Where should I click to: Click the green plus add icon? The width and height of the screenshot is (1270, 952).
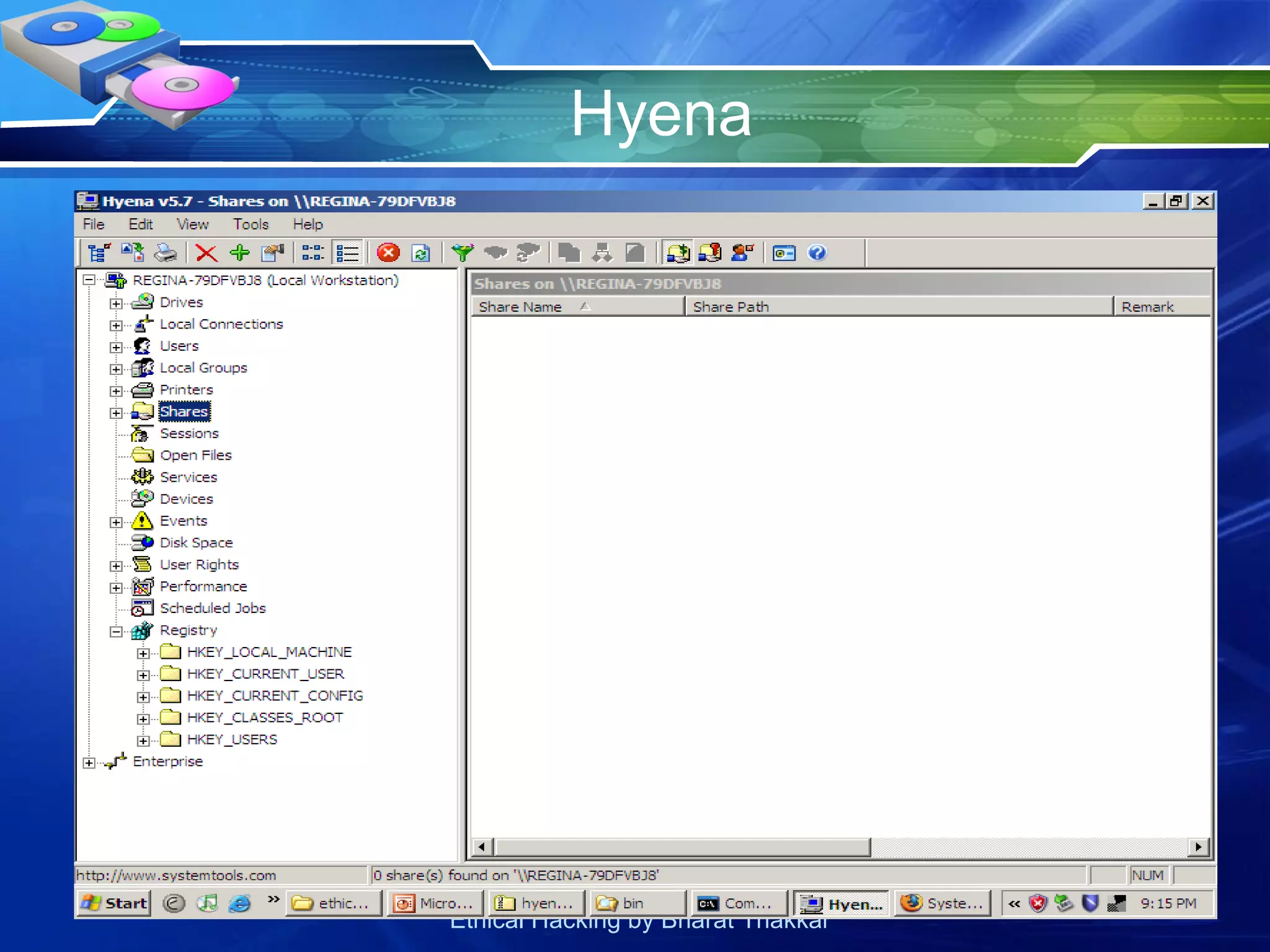239,253
